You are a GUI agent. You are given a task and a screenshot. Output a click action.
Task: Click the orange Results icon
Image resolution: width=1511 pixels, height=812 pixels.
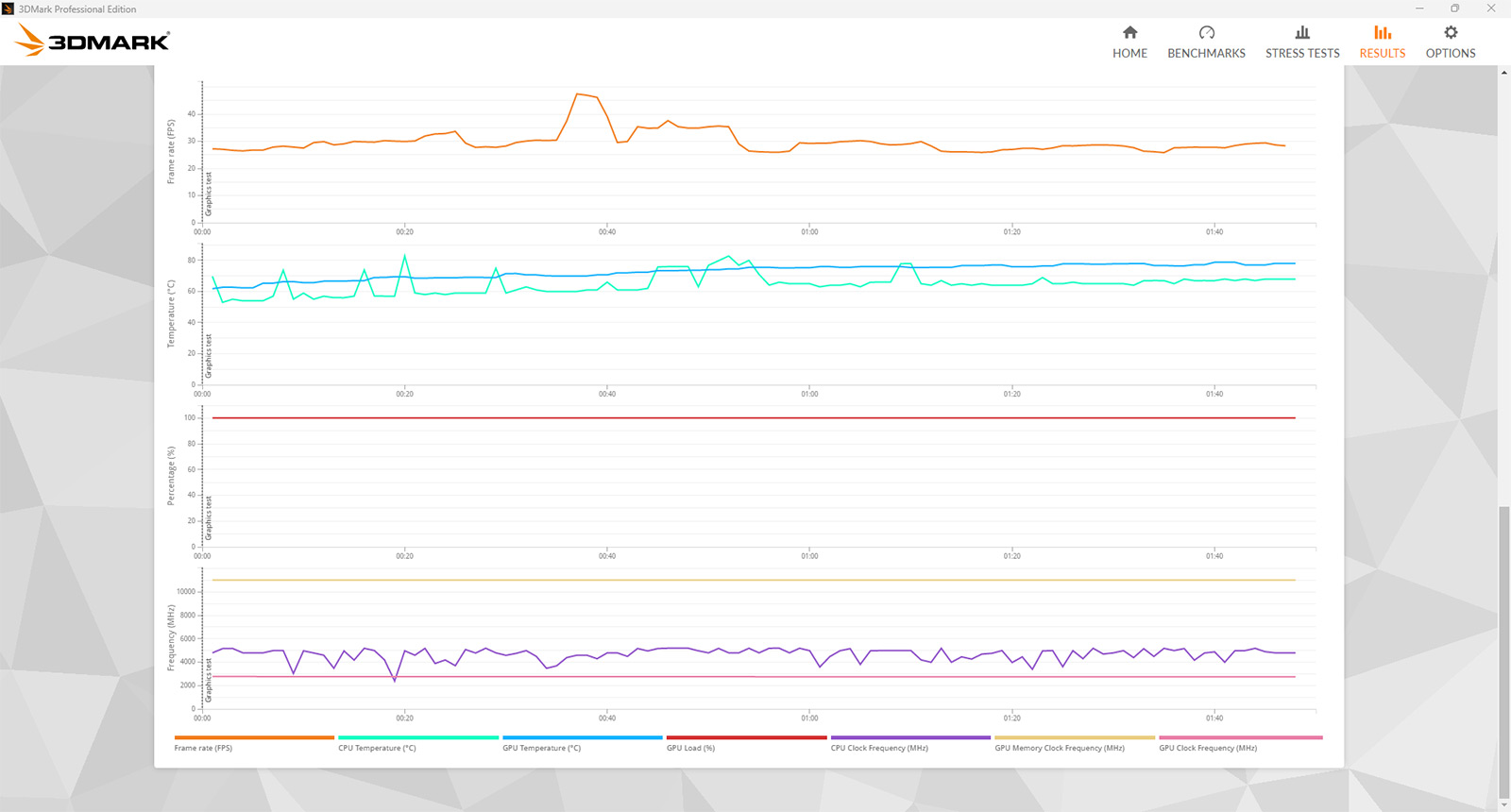tap(1382, 33)
